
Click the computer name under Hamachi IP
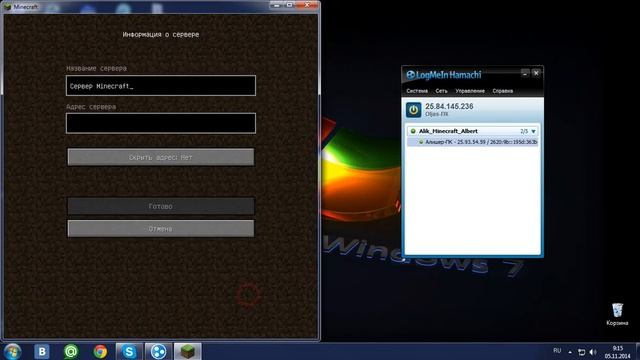coord(437,114)
